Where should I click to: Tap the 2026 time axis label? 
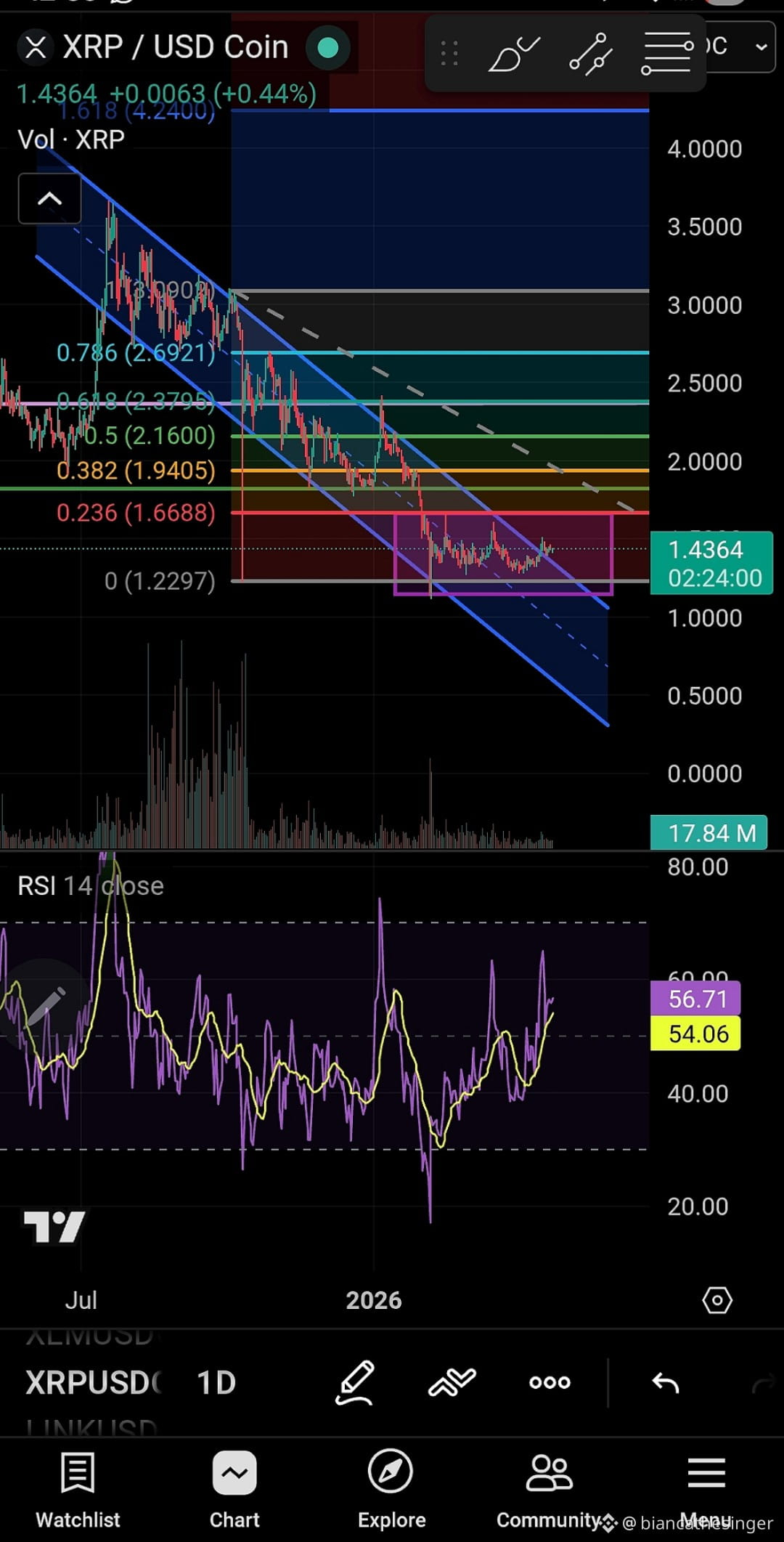pos(374,1299)
